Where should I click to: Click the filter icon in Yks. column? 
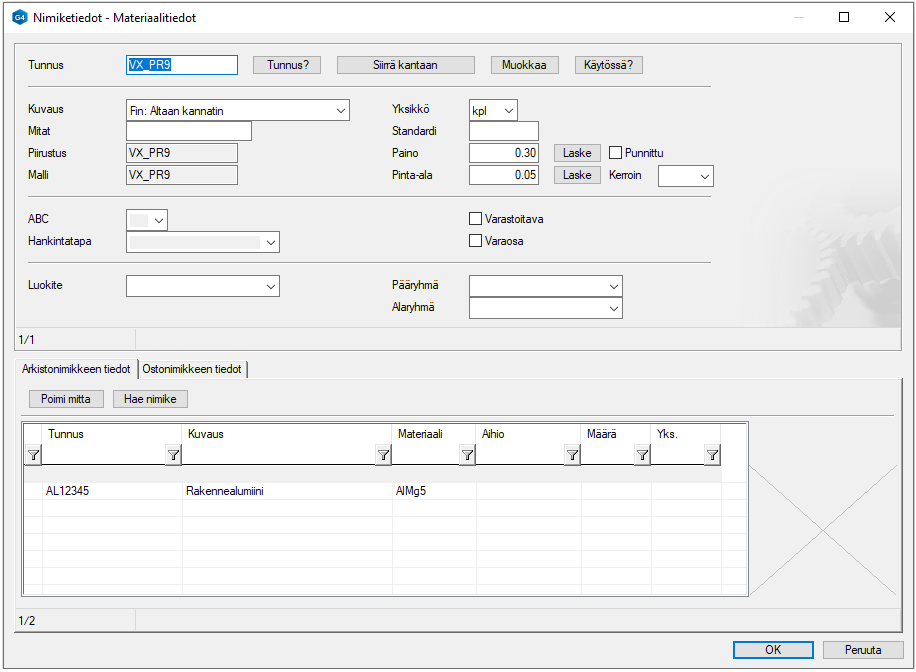(x=712, y=455)
